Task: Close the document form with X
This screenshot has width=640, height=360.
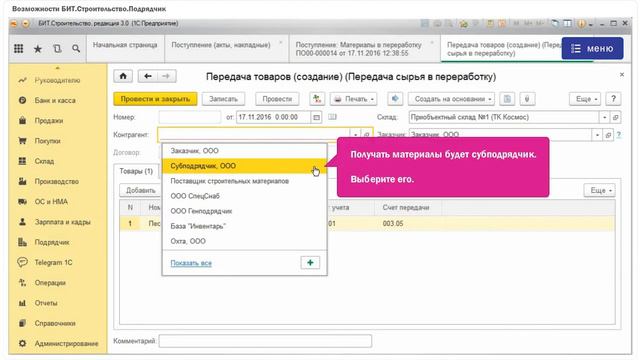Action: pos(622,75)
